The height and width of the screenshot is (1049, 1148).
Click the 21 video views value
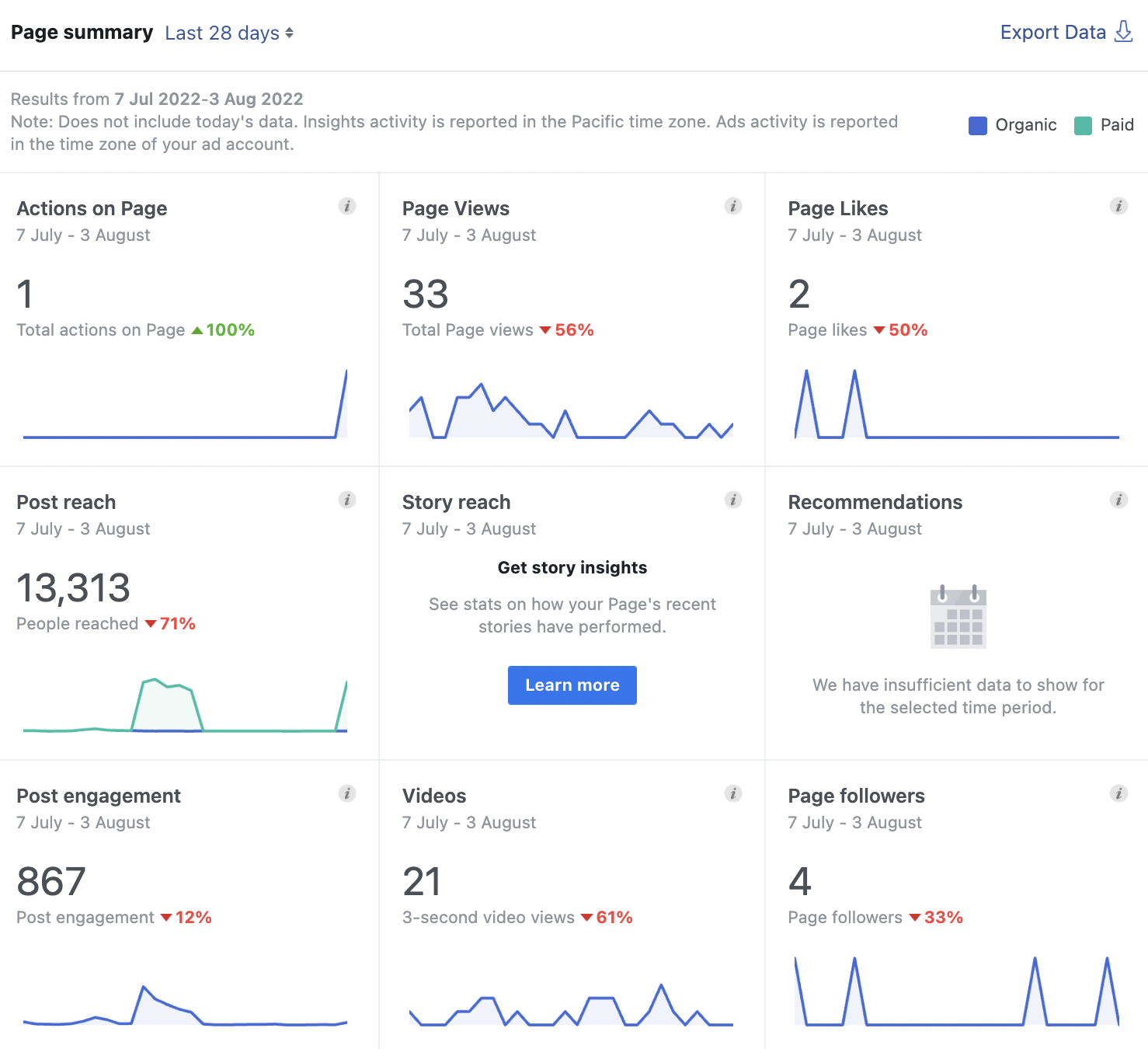(422, 881)
